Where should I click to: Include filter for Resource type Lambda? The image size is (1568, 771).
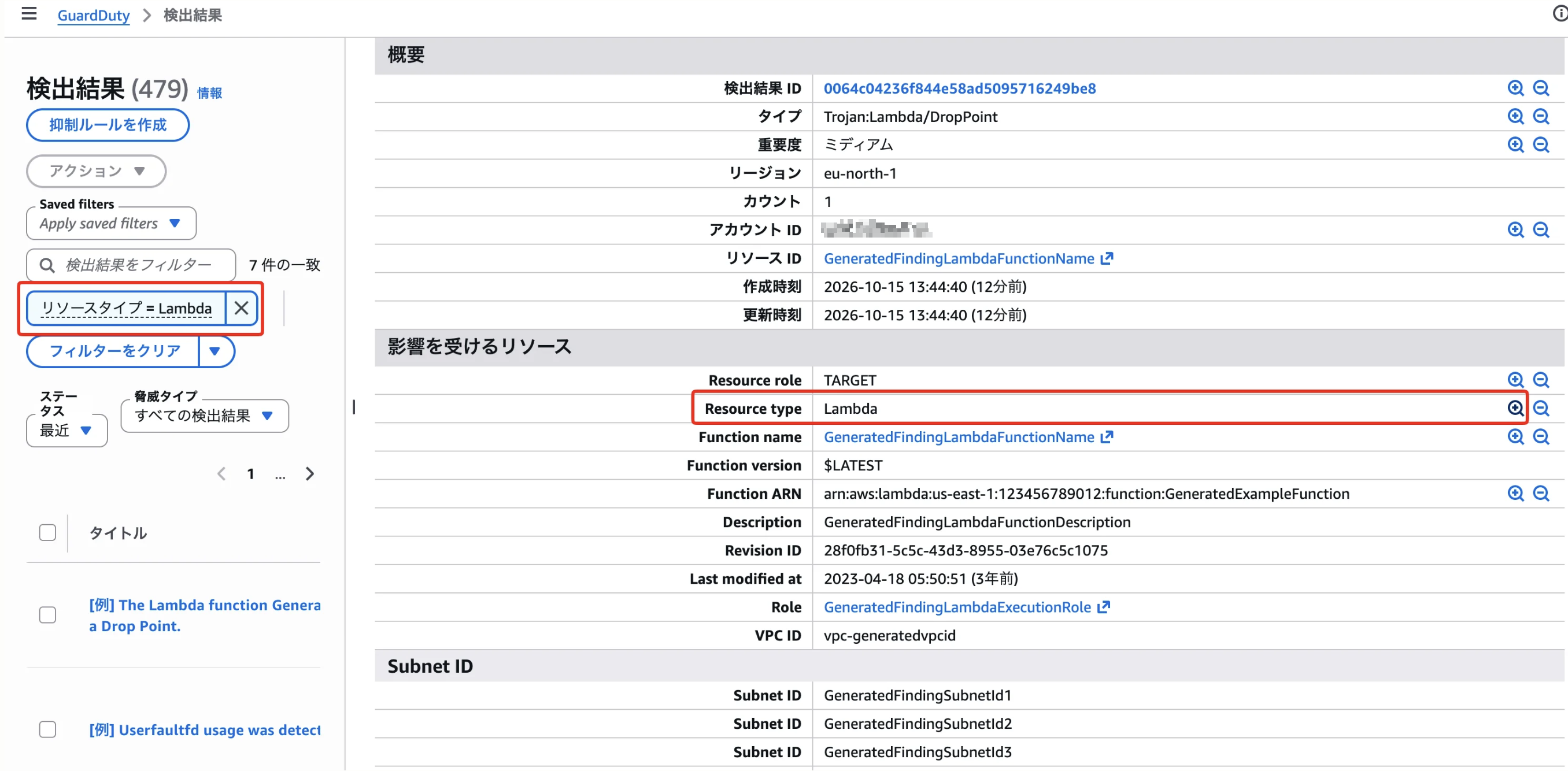click(1515, 408)
